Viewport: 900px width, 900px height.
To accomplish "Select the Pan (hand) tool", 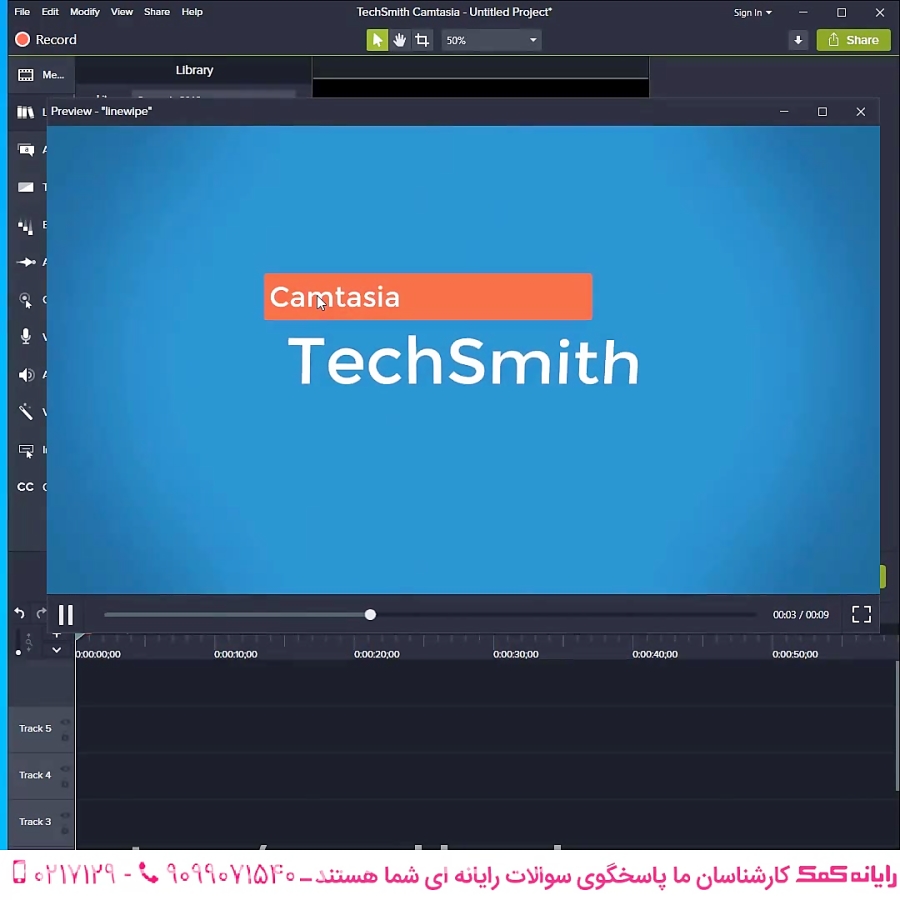I will pyautogui.click(x=399, y=39).
